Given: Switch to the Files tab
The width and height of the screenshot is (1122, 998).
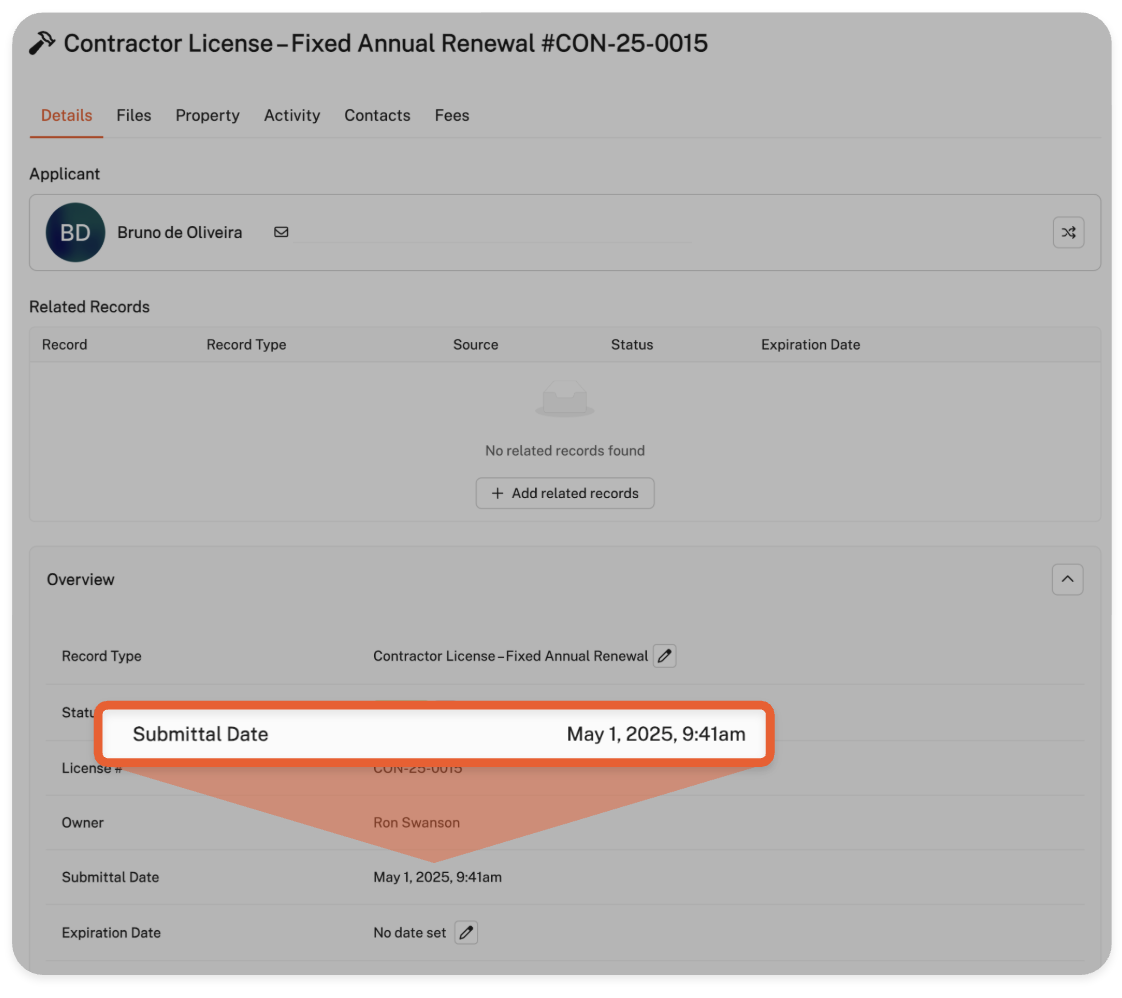Looking at the screenshot, I should (134, 116).
